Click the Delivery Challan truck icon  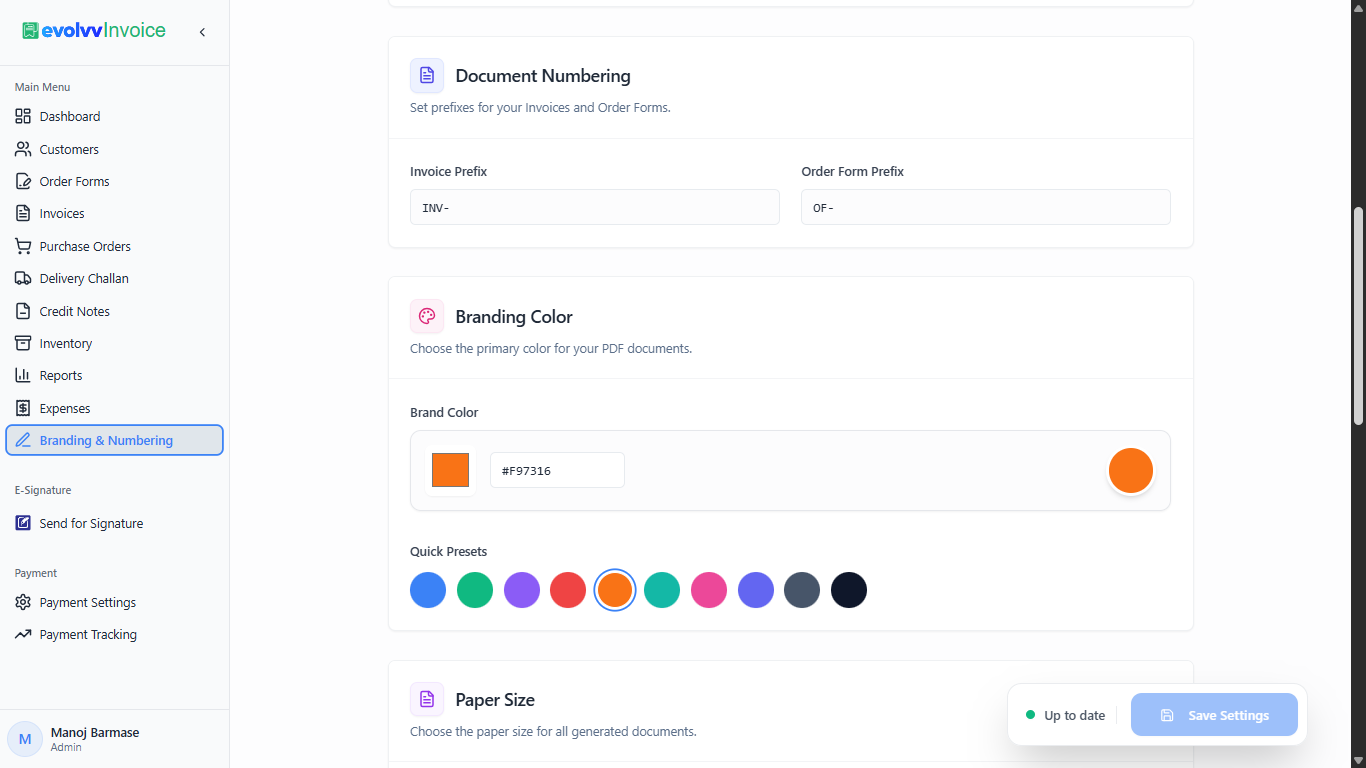point(23,278)
